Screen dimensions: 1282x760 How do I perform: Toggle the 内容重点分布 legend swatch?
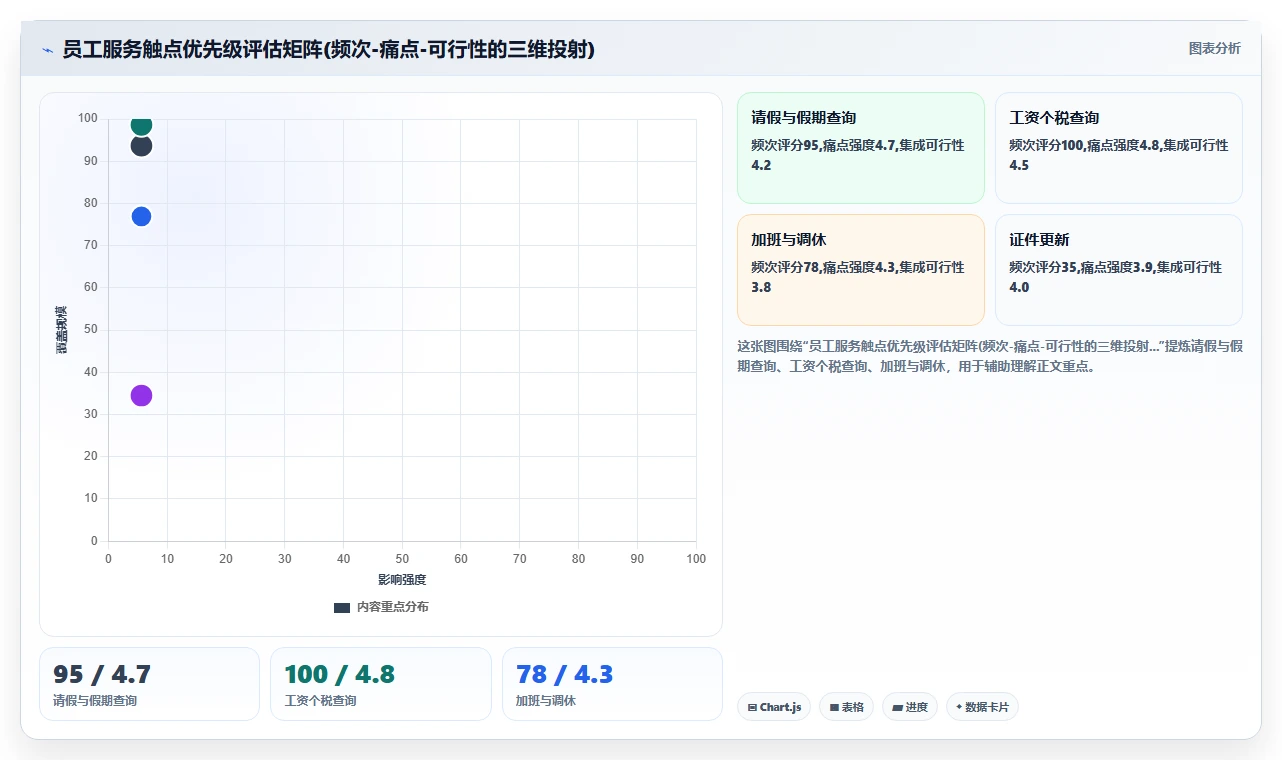342,607
